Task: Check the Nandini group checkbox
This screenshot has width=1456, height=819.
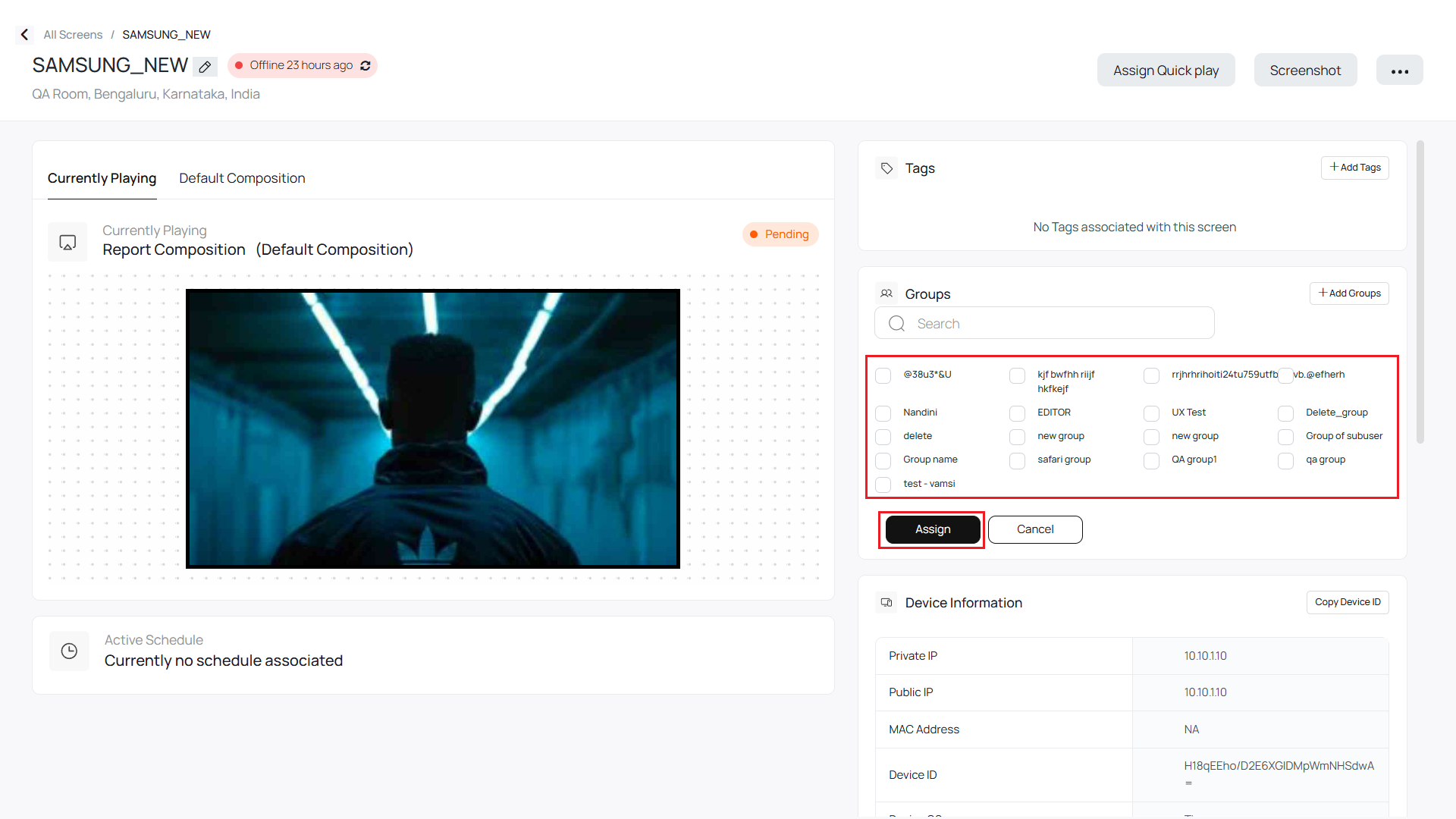Action: point(883,413)
